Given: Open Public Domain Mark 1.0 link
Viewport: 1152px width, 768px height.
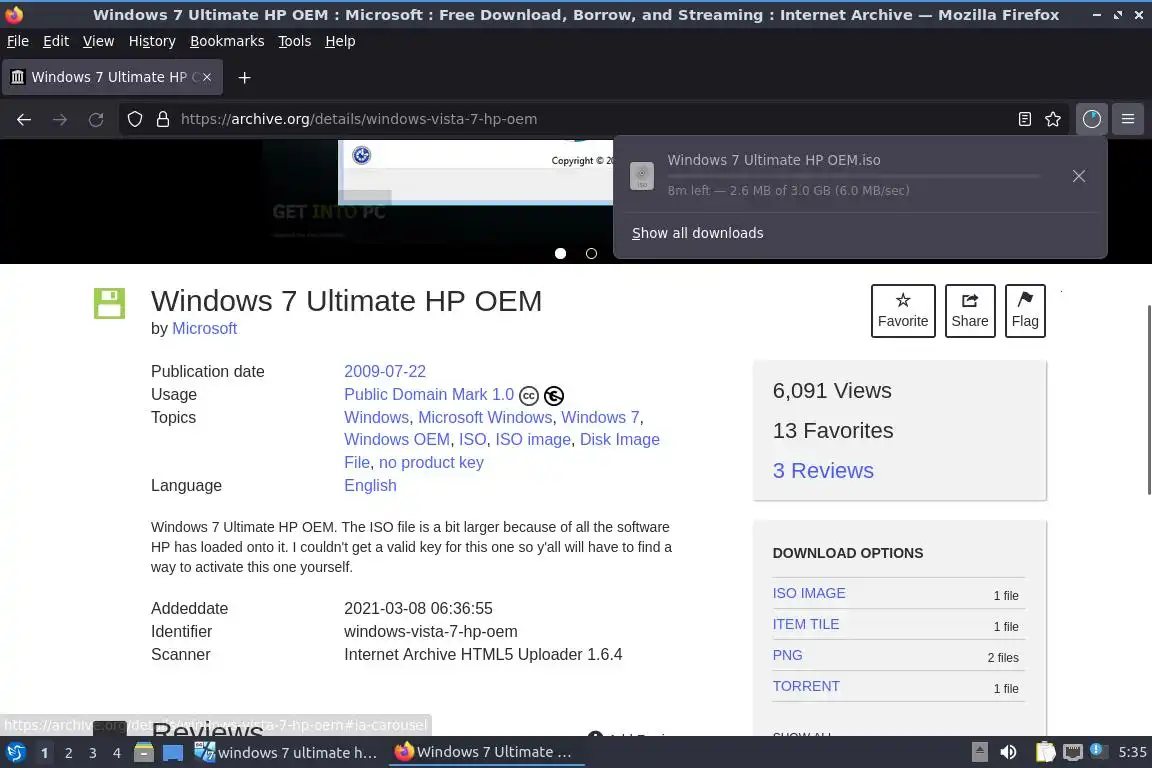Looking at the screenshot, I should coord(429,395).
